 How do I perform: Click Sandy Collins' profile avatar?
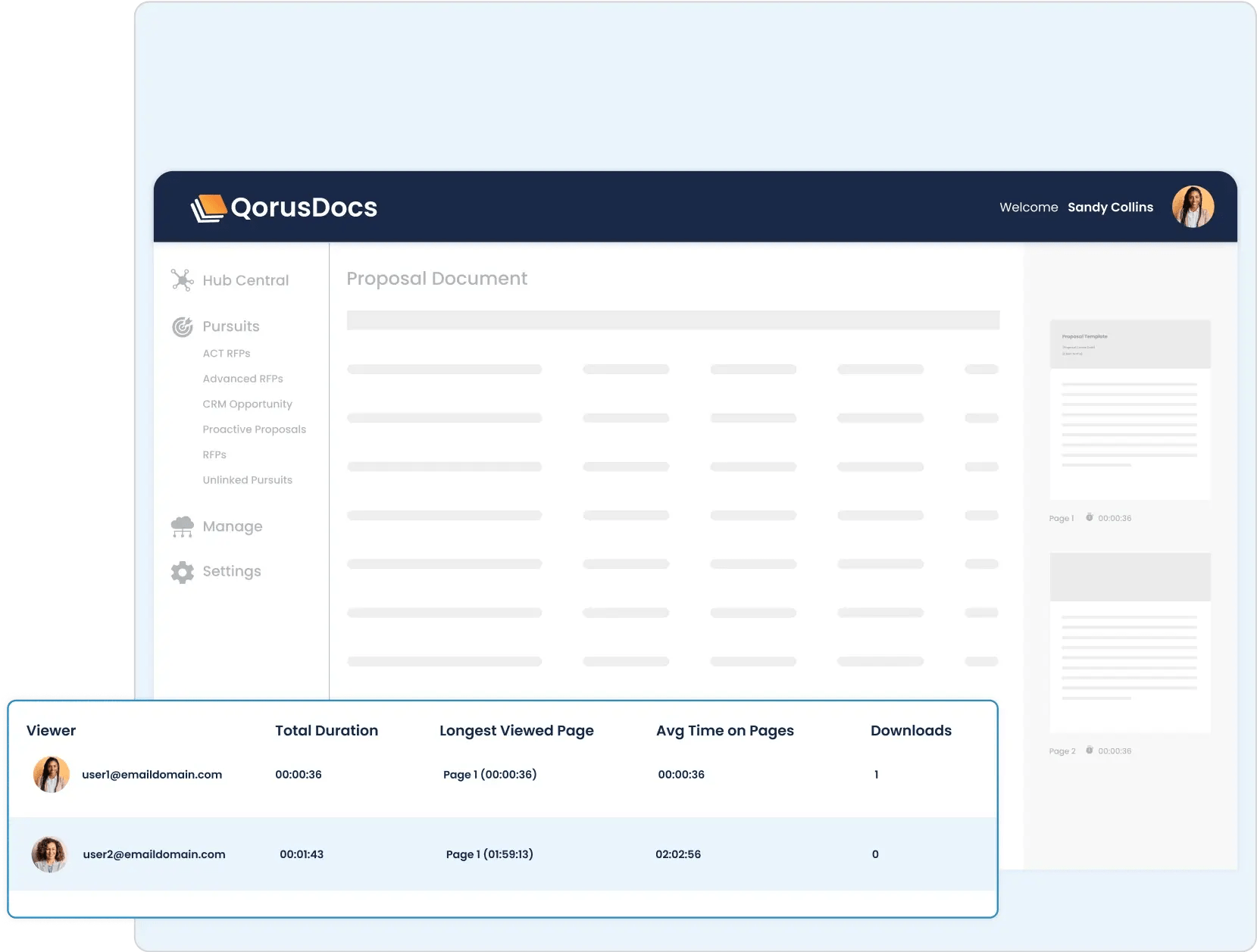1193,206
